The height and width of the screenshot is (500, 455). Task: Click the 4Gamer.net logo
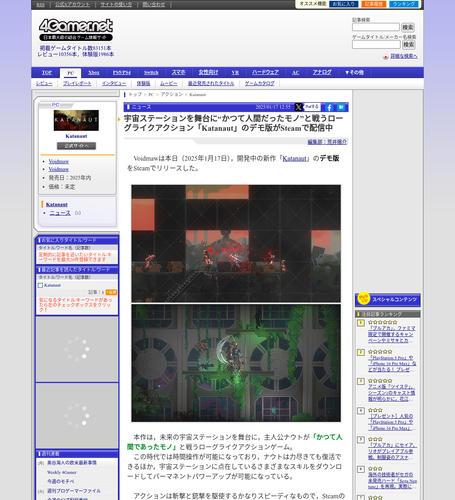[76, 29]
